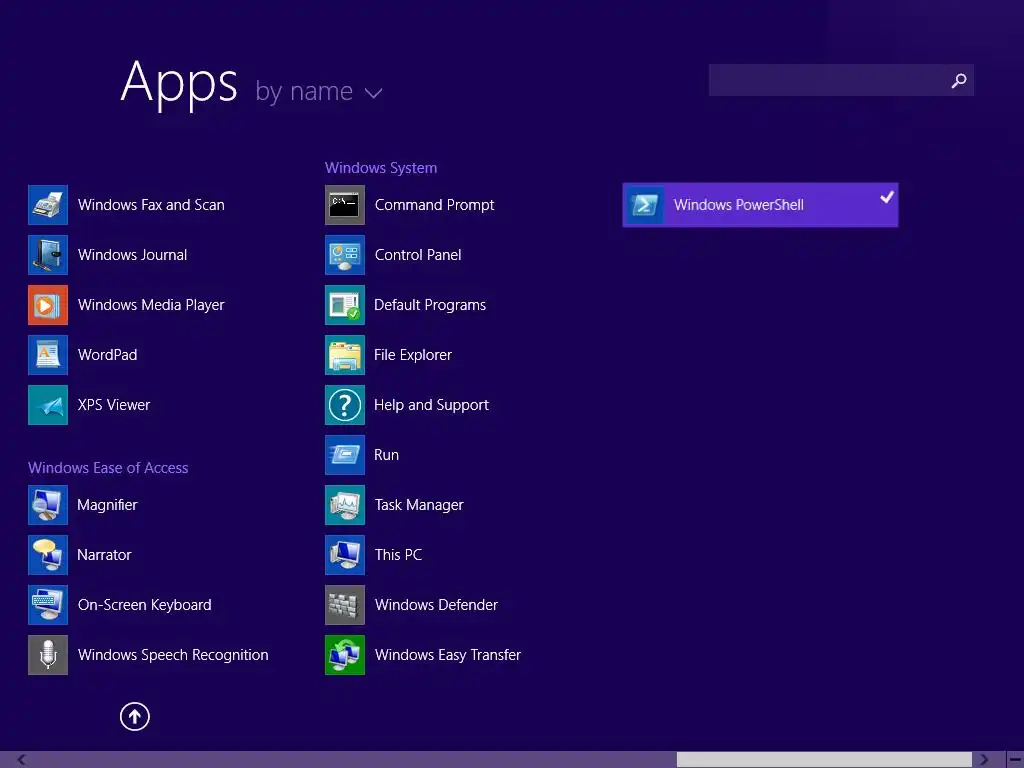The image size is (1024, 768).
Task: Click the 'Windows Media Player' label
Action: click(151, 305)
